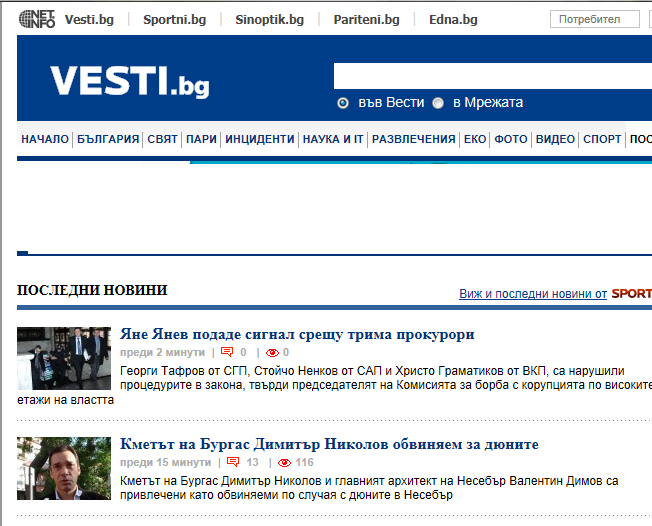Open the БЪЛГАРИЯ section
Viewport: 652px width, 526px height.
tap(108, 139)
